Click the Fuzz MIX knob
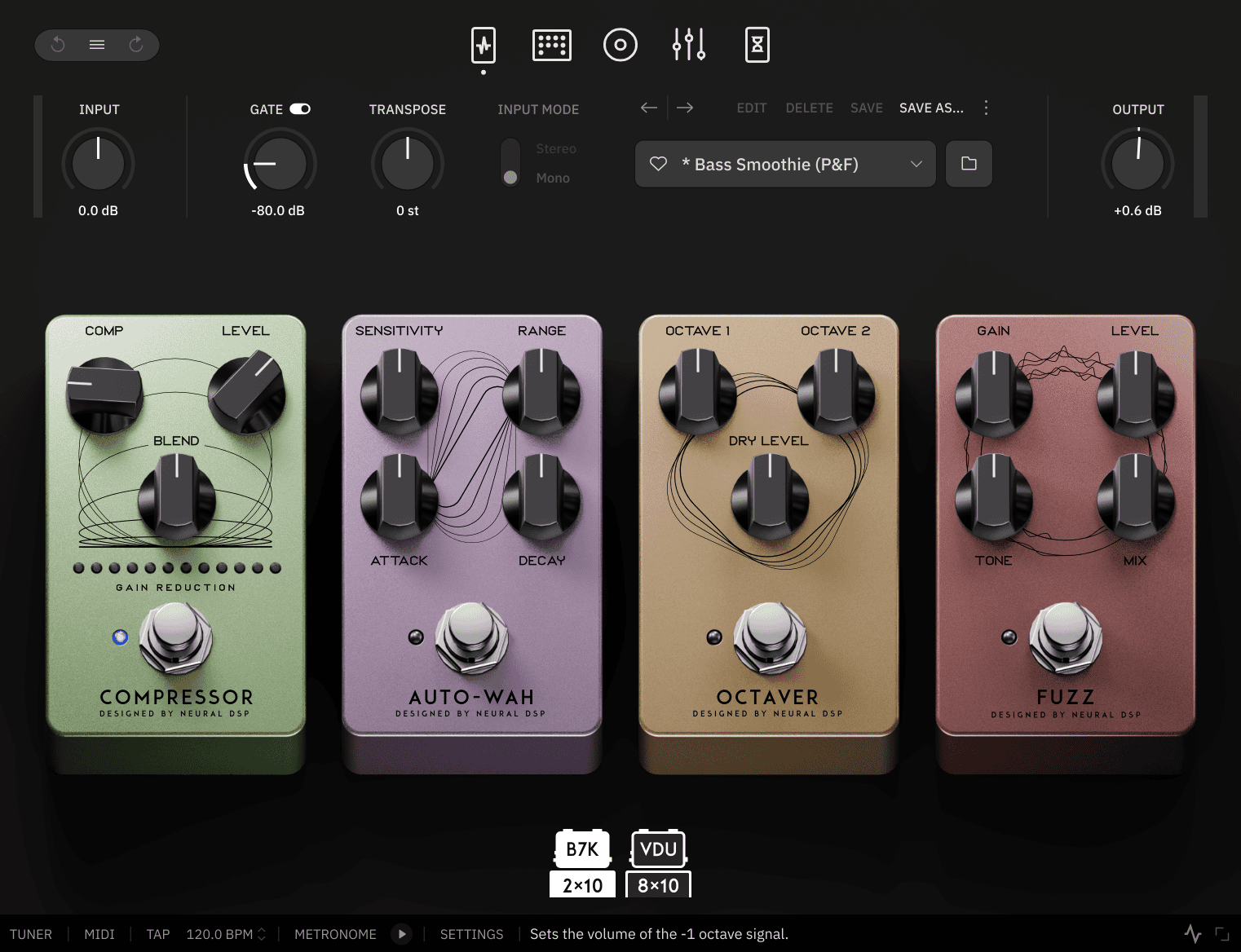The height and width of the screenshot is (952, 1241). [x=1137, y=497]
